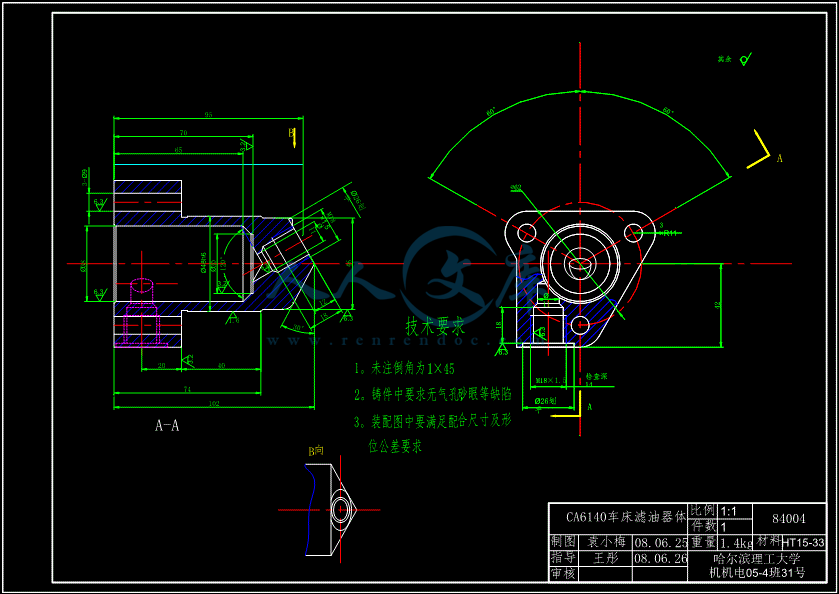Viewport: 839px width, 594px height.
Task: Click the date '08.06.26'
Action: [x=660, y=559]
